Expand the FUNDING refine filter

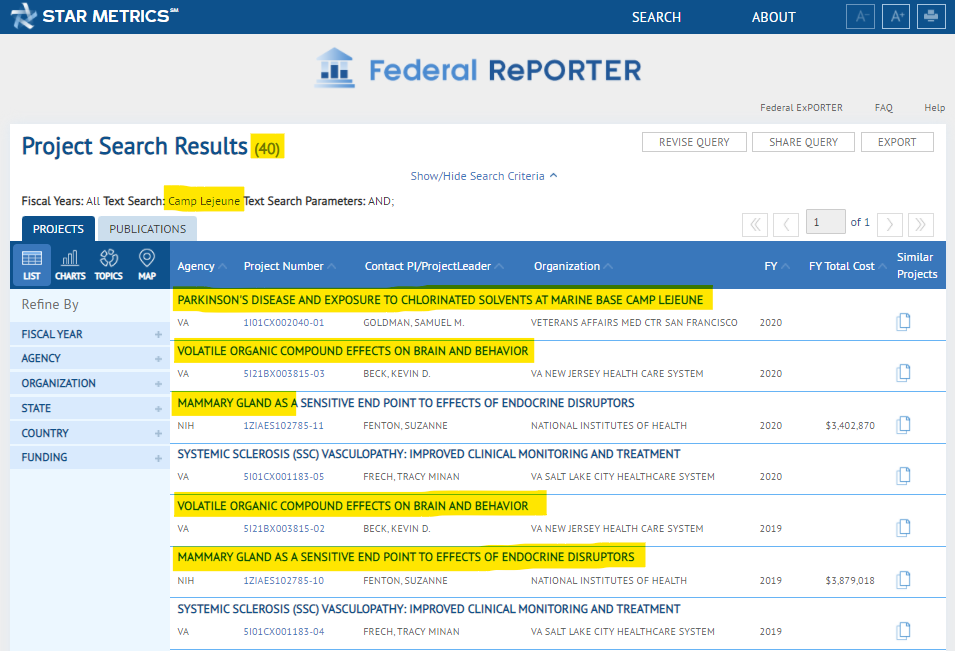[90, 457]
